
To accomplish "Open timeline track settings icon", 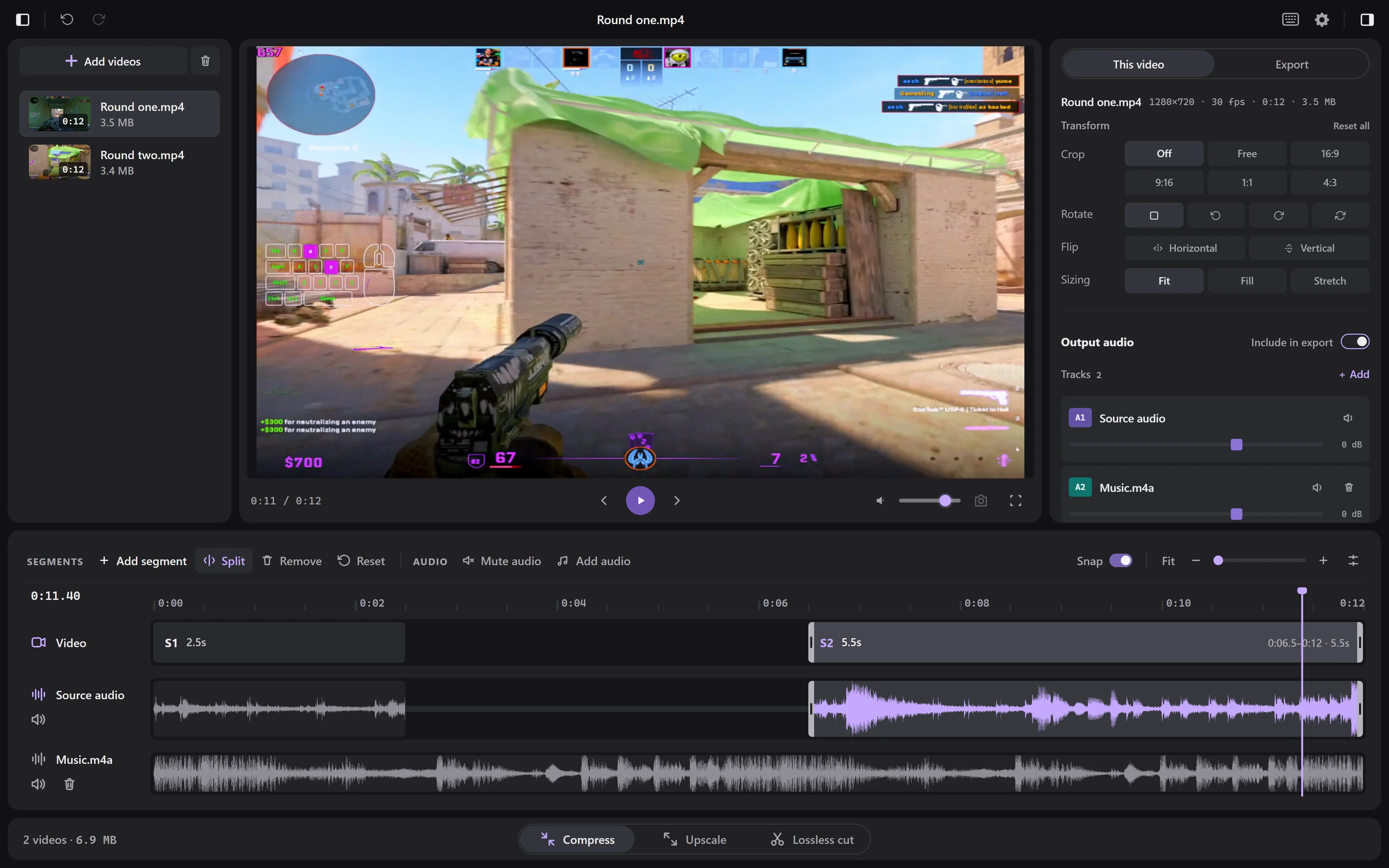I will pos(1353,561).
